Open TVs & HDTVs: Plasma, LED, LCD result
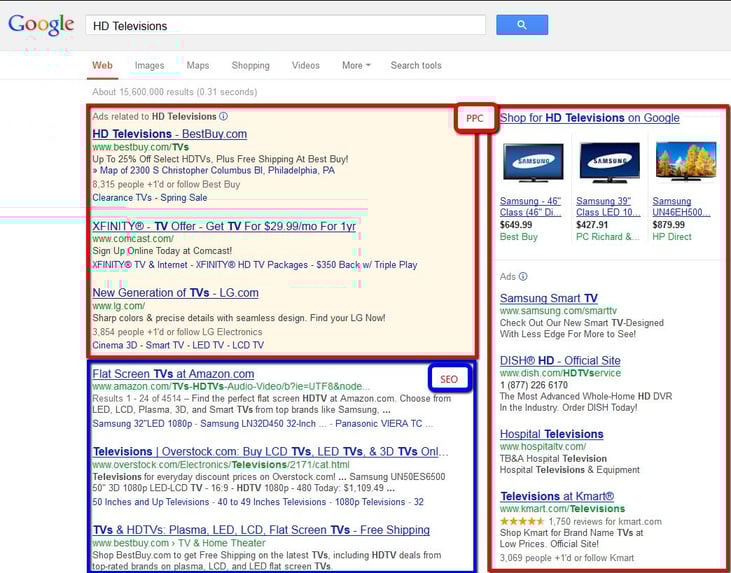731x573 pixels. (261, 530)
